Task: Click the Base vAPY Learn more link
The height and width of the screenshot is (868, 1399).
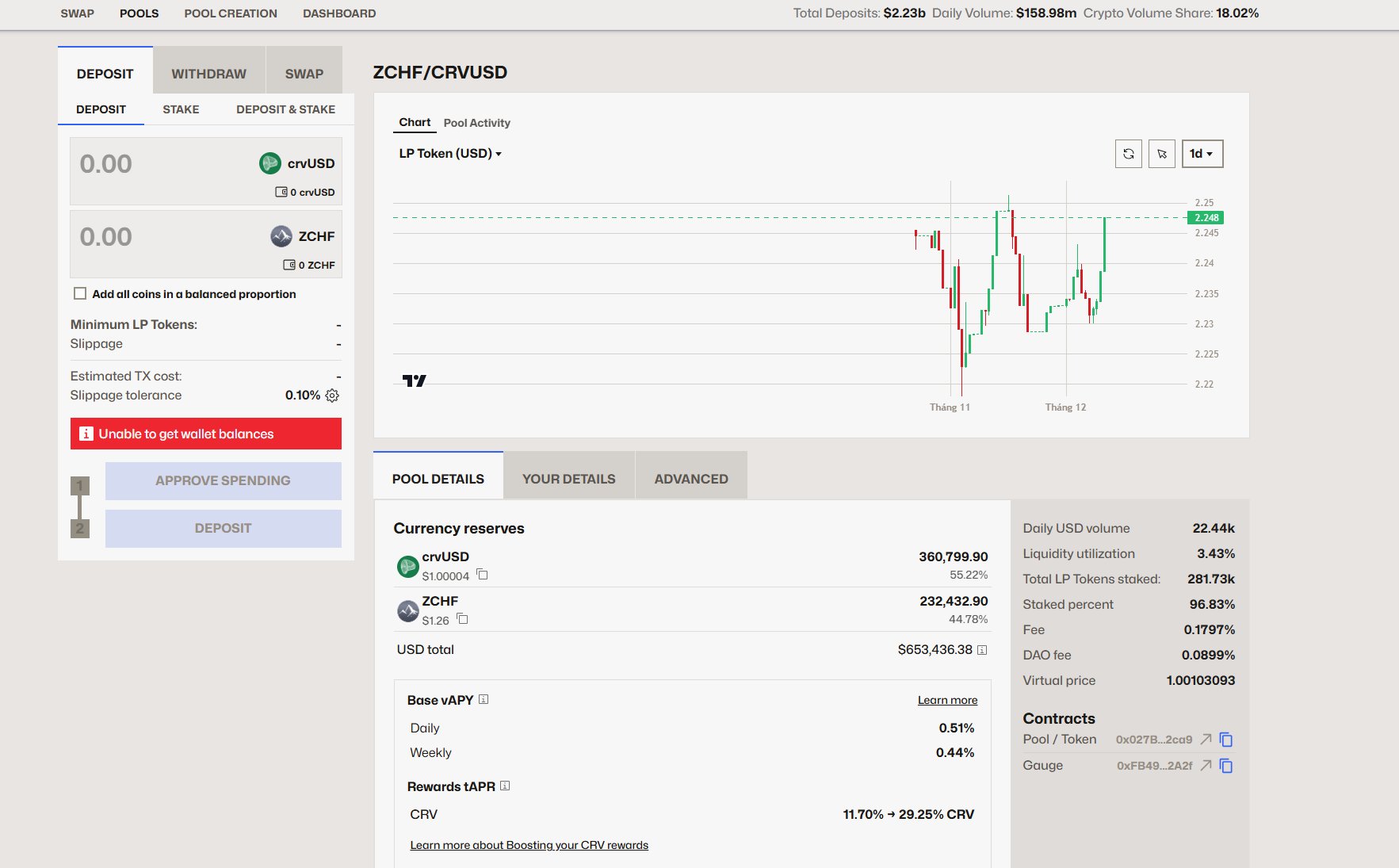Action: [x=947, y=700]
